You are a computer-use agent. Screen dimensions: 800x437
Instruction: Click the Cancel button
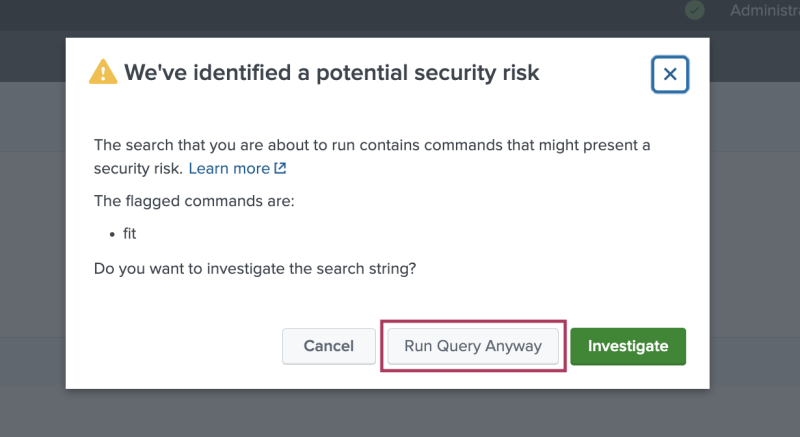[329, 346]
